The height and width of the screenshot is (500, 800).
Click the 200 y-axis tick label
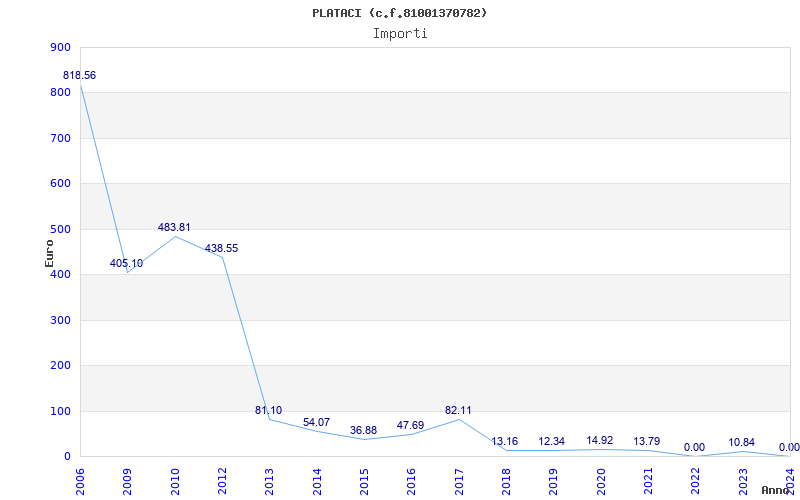[x=60, y=366]
